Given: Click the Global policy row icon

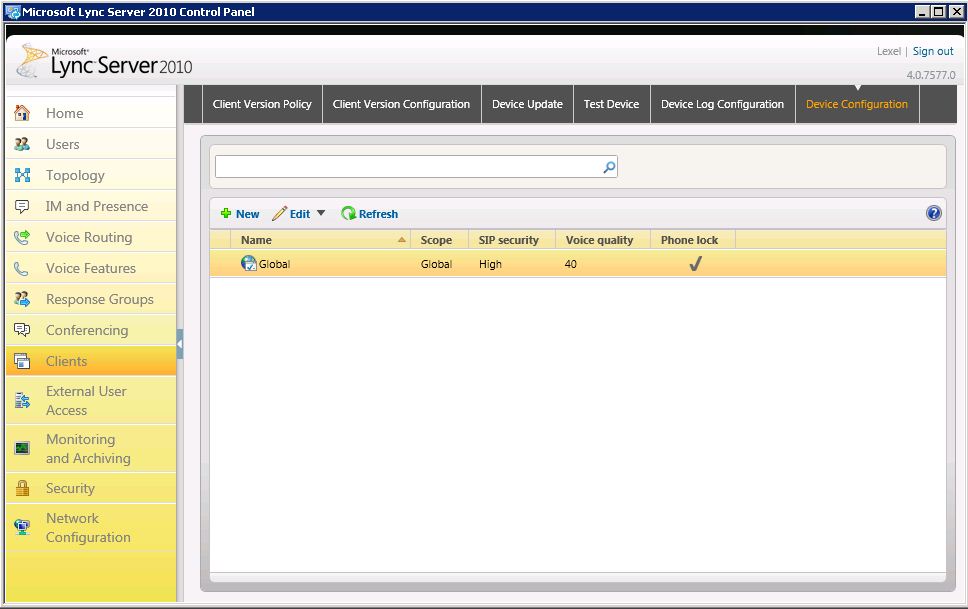Looking at the screenshot, I should point(249,264).
